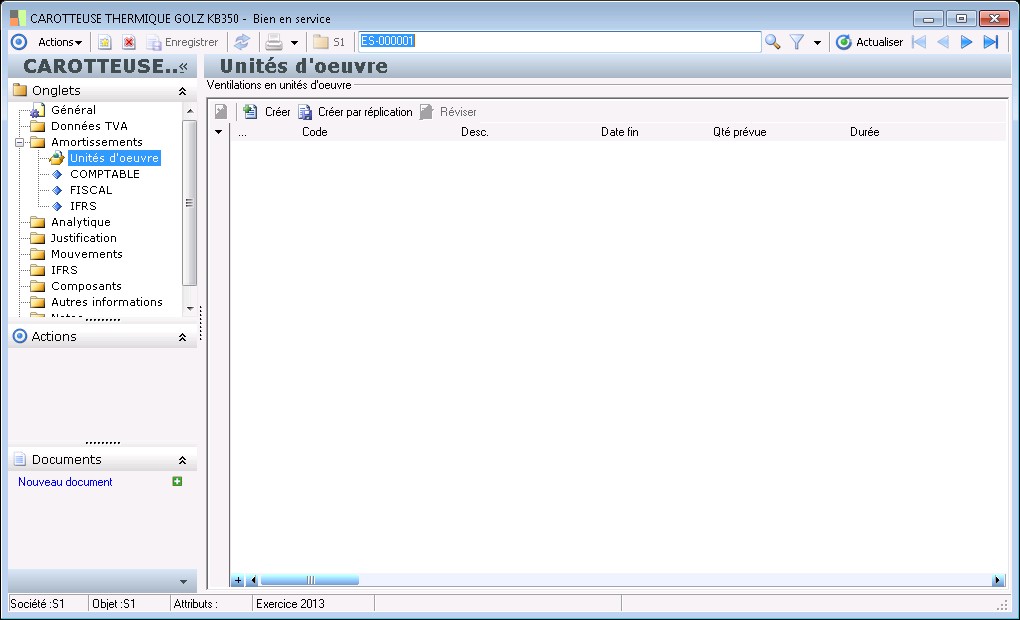This screenshot has width=1020, height=620.
Task: Select the COMPTABLE item
Action: click(105, 174)
